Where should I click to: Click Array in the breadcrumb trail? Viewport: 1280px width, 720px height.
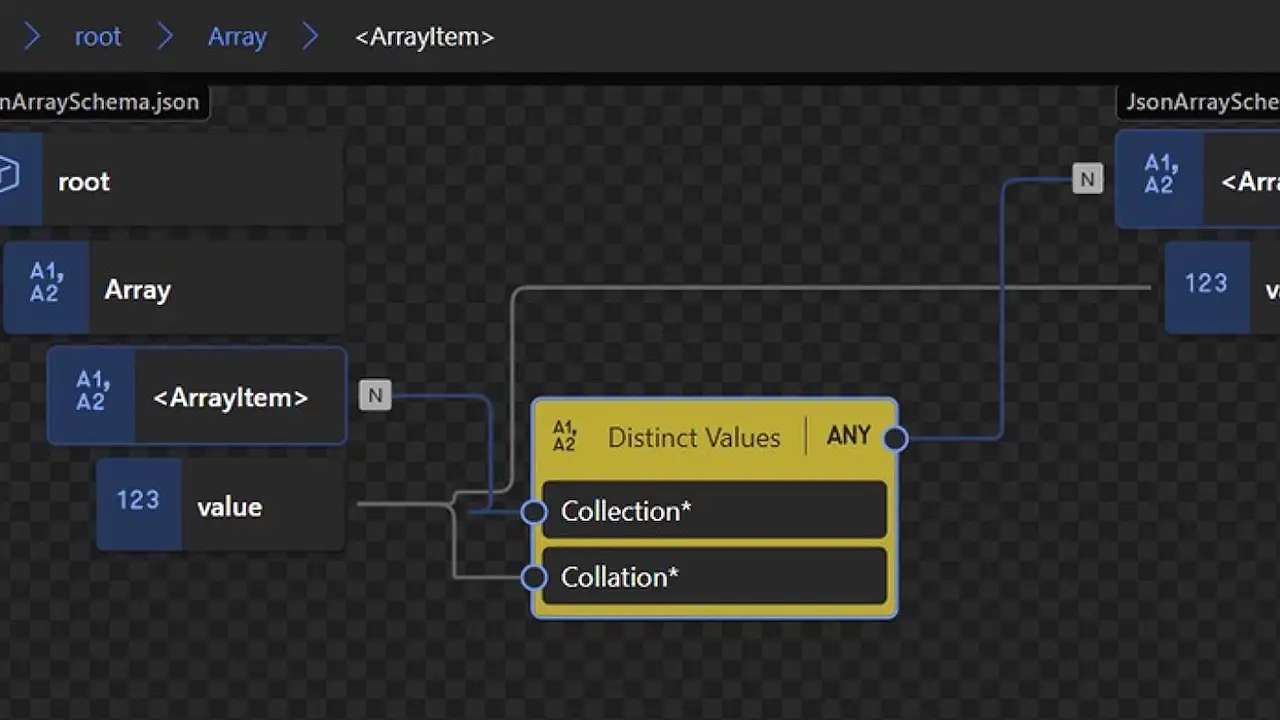click(x=237, y=36)
